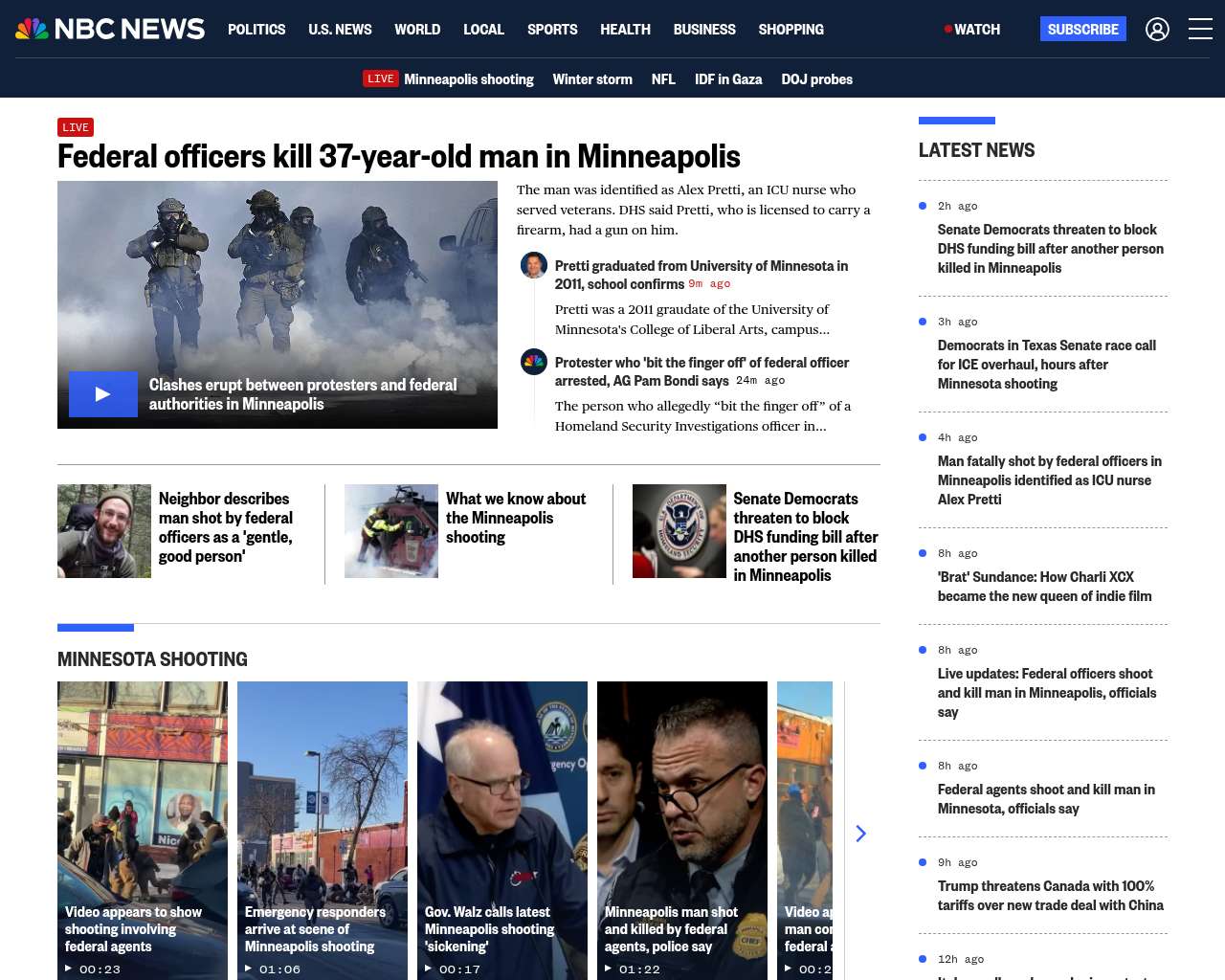
Task: Open the Local section
Action: pos(483,29)
